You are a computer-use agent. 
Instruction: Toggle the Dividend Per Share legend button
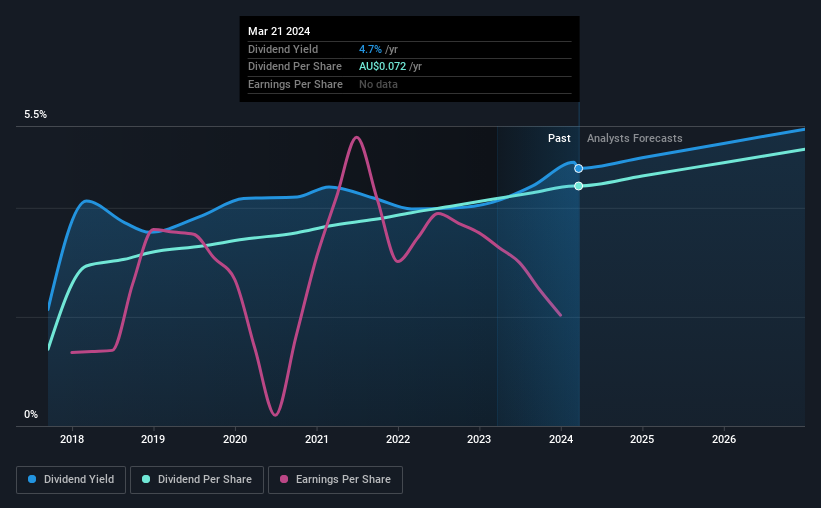pos(197,480)
